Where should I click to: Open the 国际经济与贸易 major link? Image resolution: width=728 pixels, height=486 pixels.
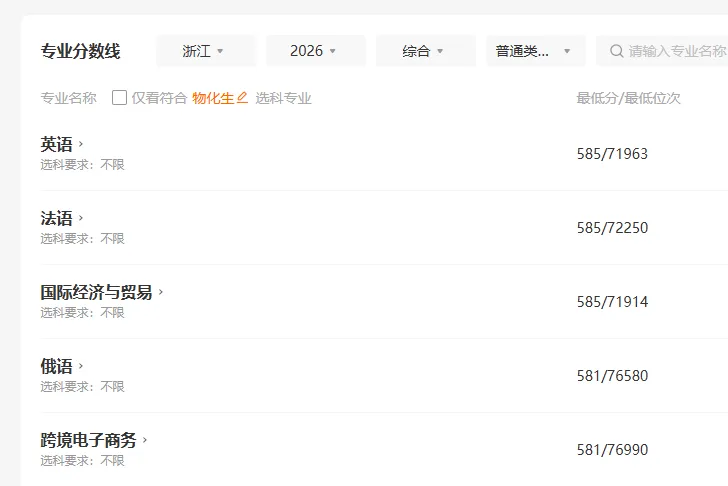pos(97,292)
